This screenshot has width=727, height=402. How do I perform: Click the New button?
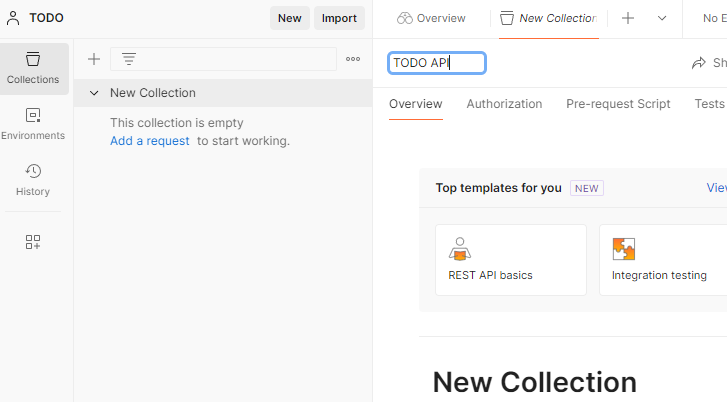290,18
